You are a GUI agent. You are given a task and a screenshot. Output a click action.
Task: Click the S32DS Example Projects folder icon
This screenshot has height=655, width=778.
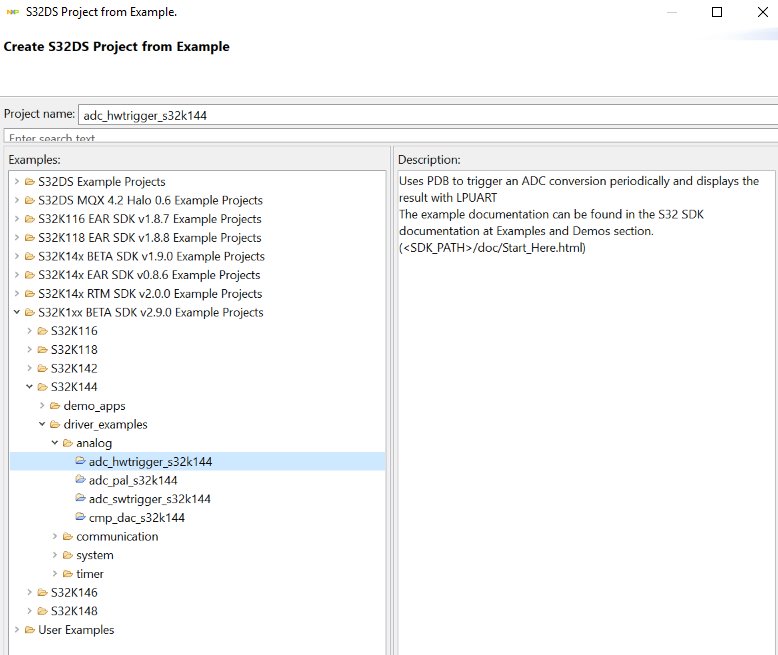pos(30,182)
